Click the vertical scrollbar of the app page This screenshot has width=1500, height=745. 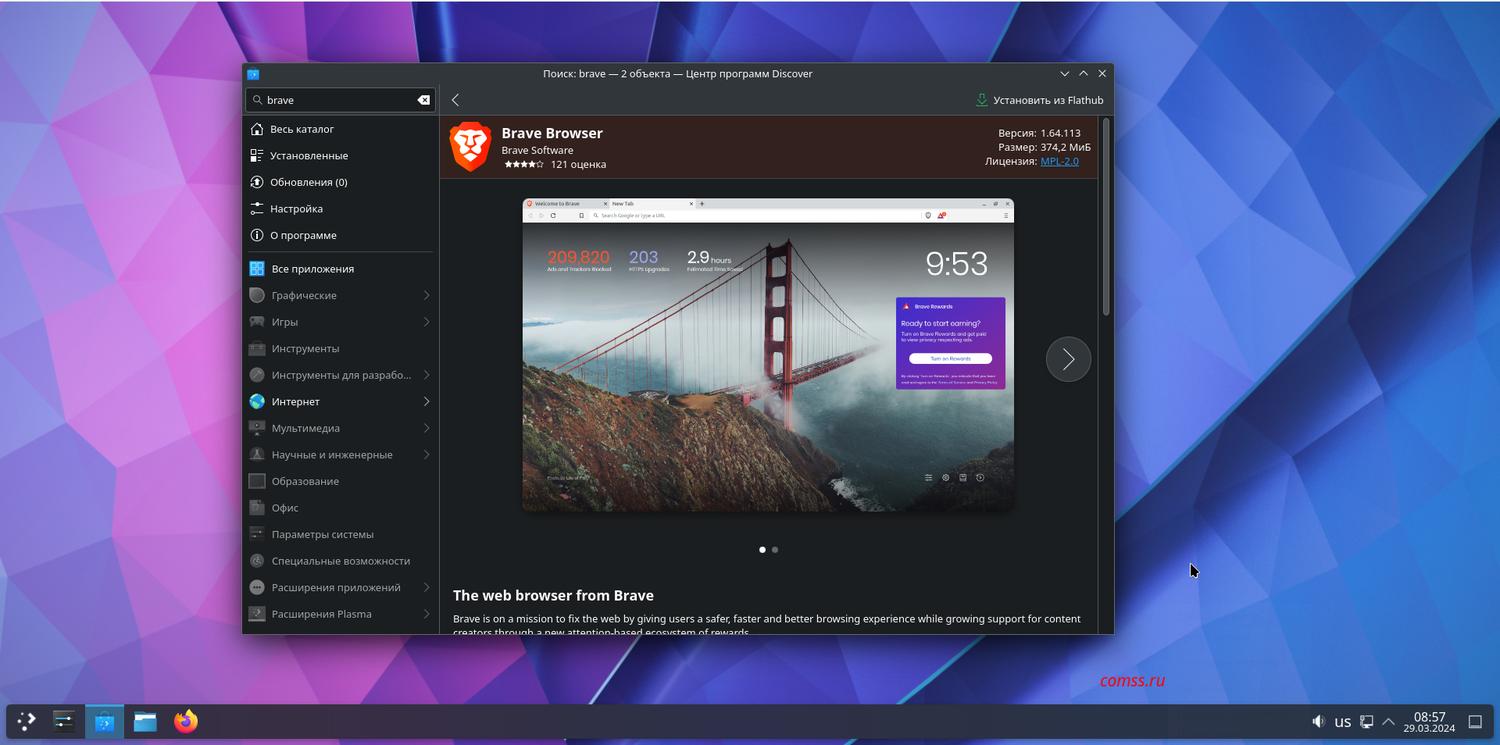(x=1106, y=217)
